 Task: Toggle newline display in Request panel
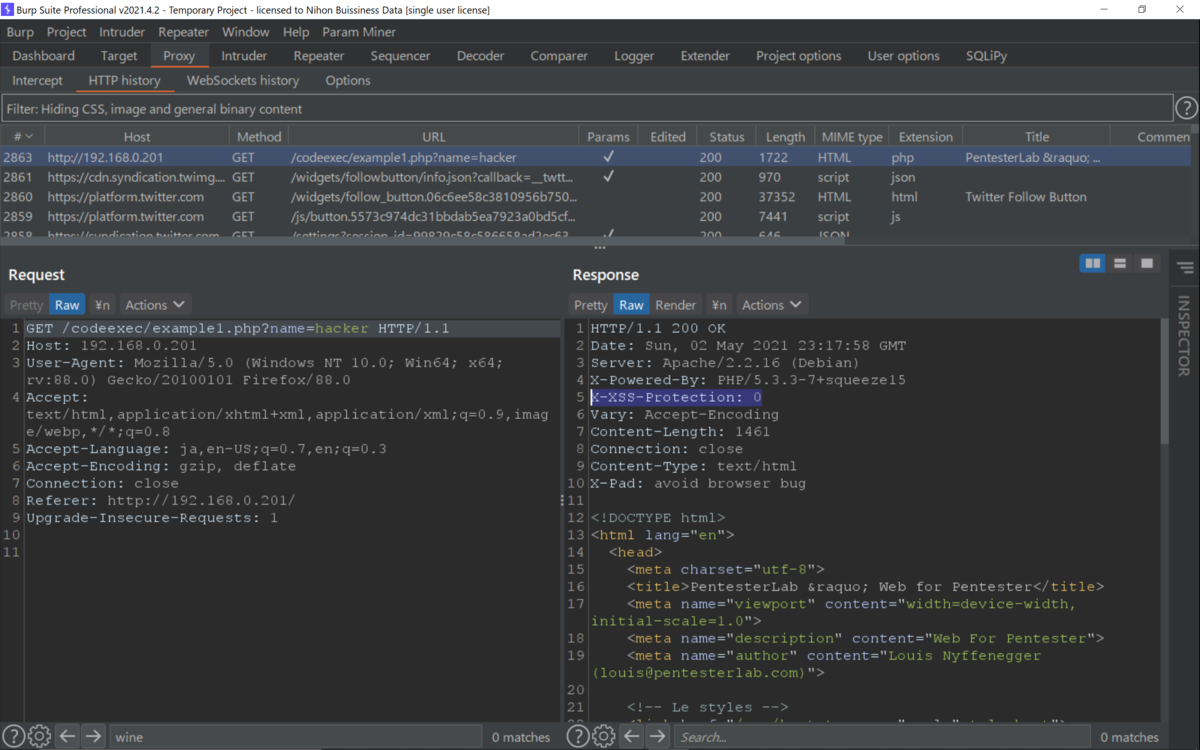[102, 305]
